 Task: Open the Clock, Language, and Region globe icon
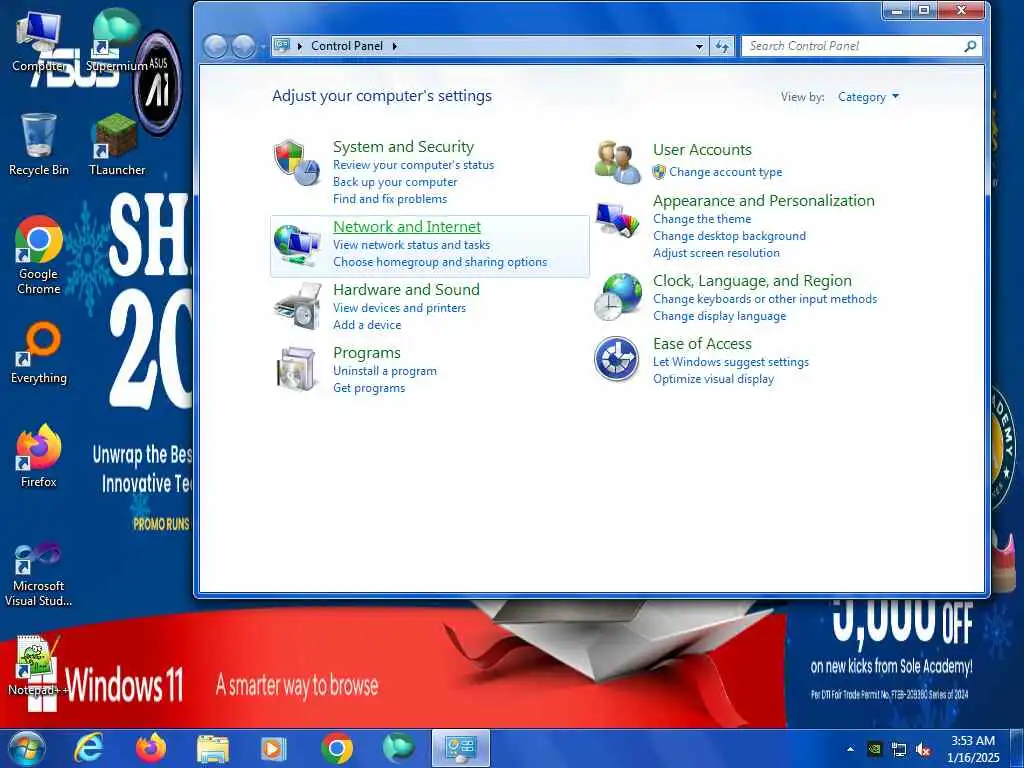click(618, 296)
